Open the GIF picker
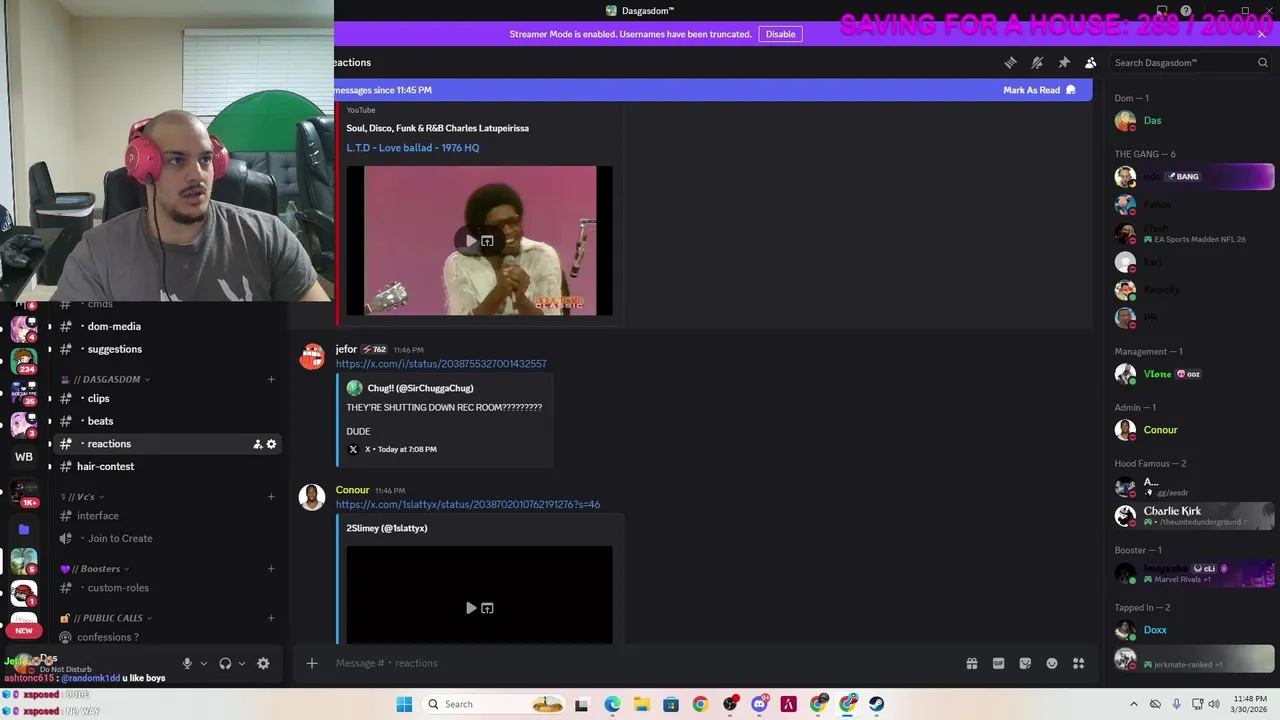 click(998, 663)
